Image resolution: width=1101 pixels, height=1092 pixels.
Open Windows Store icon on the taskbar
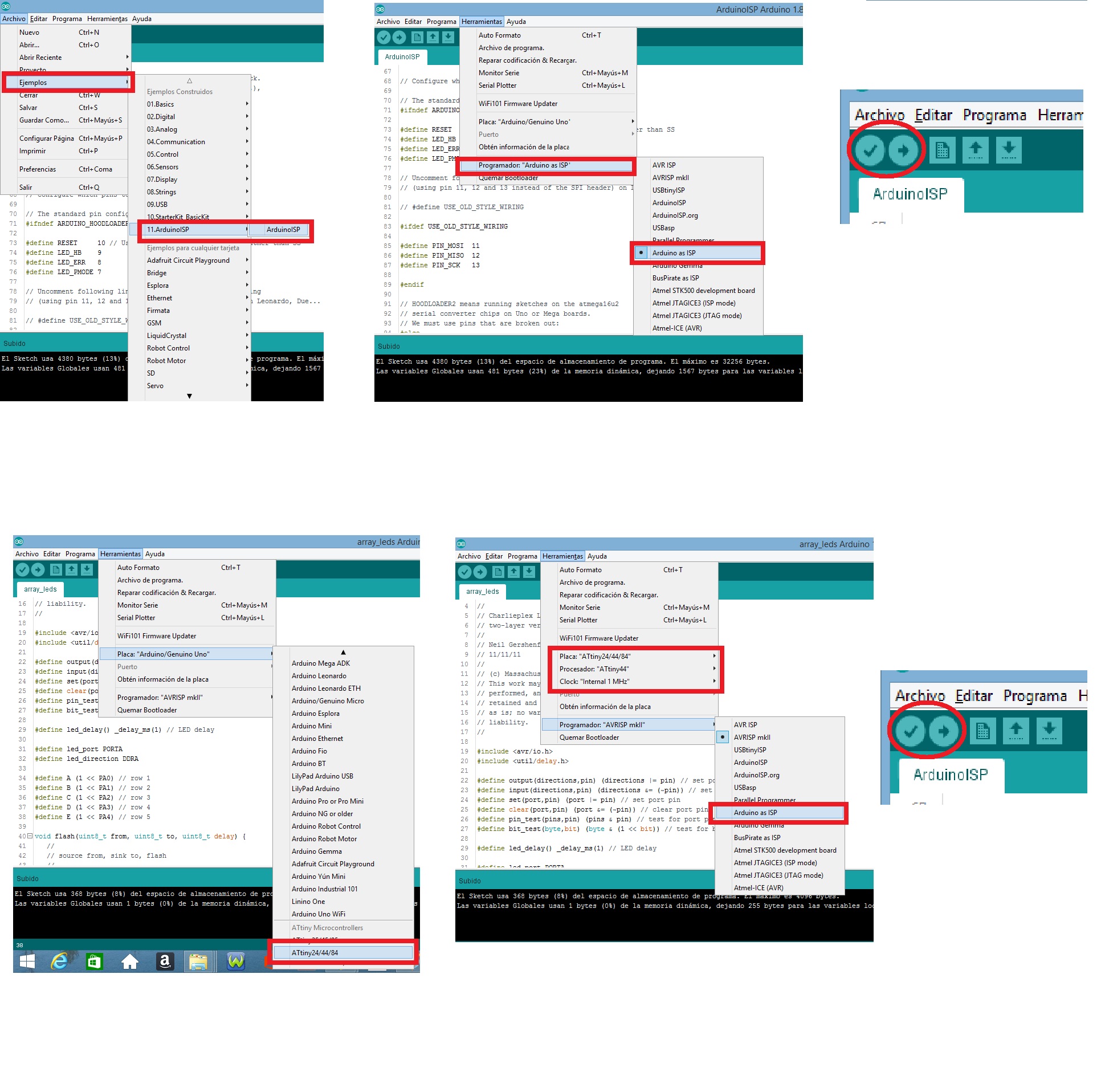click(94, 962)
